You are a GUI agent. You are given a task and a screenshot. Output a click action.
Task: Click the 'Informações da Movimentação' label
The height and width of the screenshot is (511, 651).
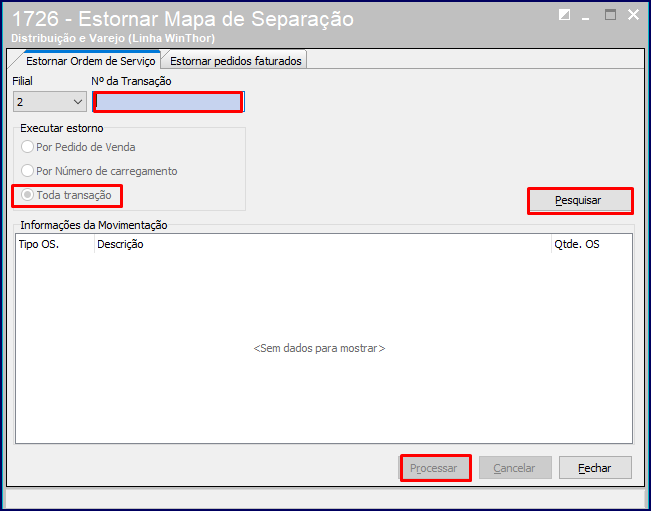[x=94, y=225]
